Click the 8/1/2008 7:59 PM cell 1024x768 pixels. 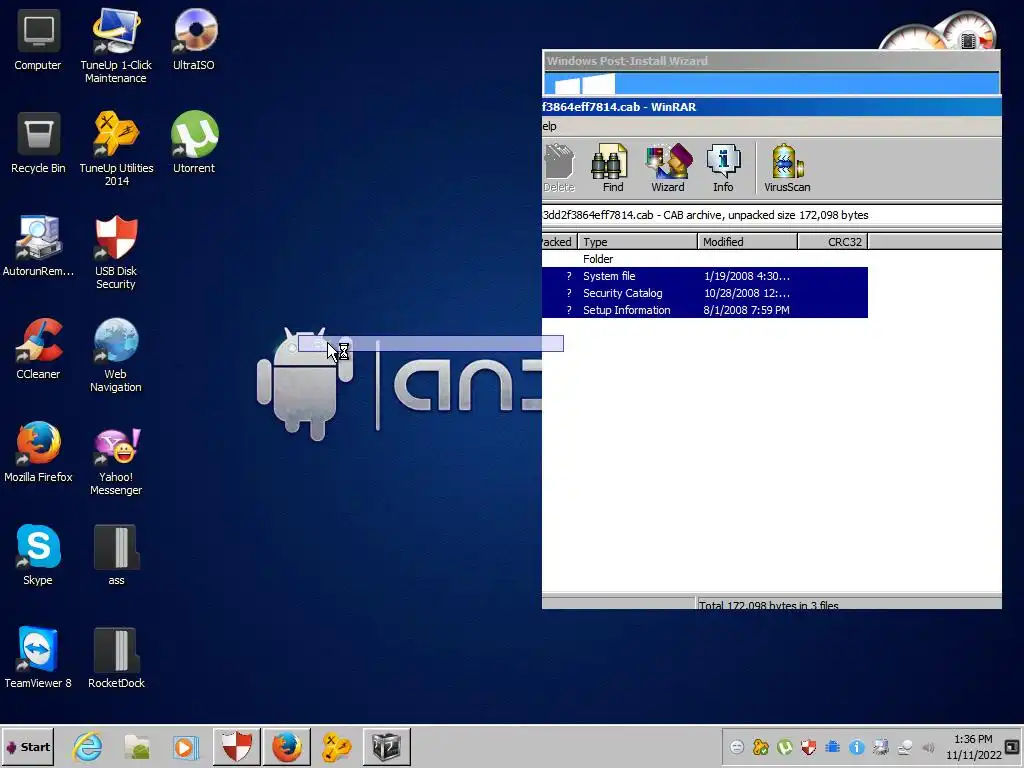pyautogui.click(x=746, y=310)
